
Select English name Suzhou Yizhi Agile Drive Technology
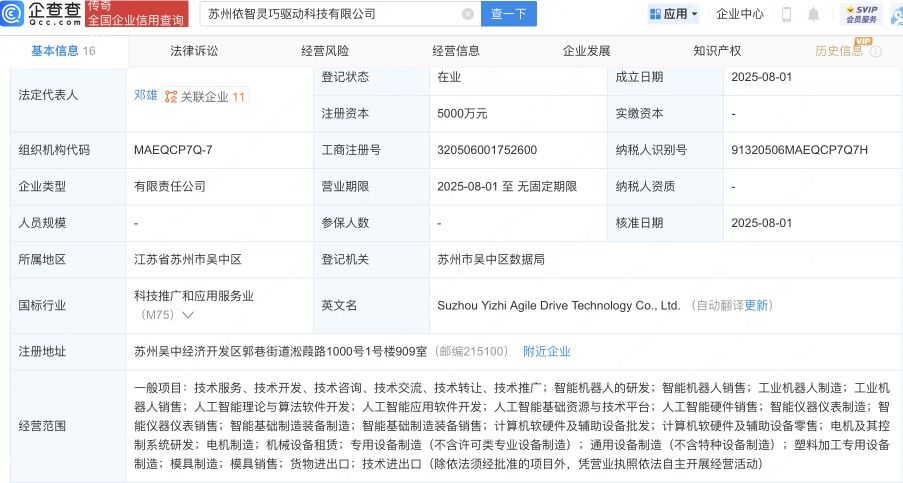pos(559,305)
